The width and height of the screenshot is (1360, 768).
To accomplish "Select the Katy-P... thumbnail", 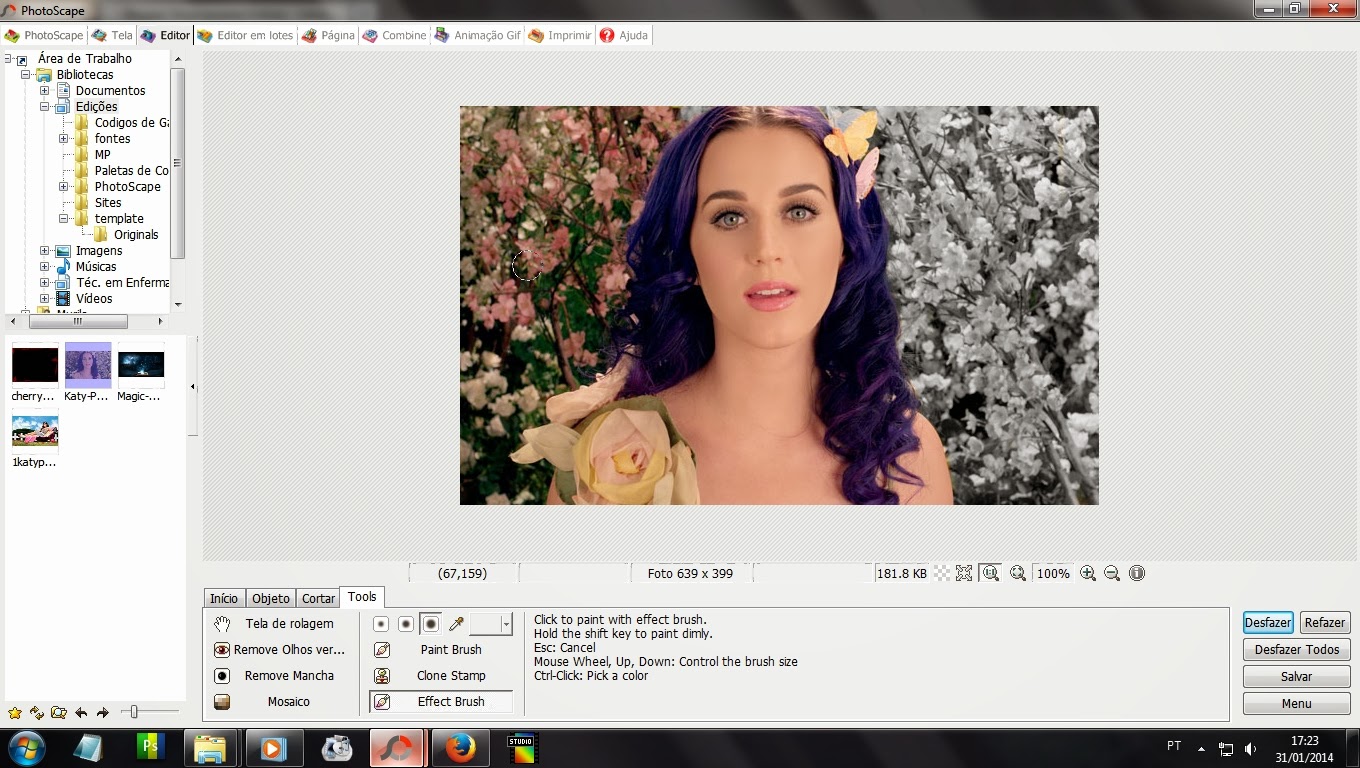I will point(87,372).
